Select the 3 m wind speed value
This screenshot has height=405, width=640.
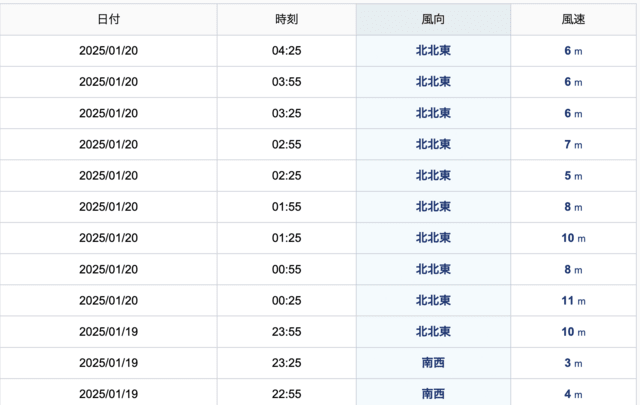(573, 363)
